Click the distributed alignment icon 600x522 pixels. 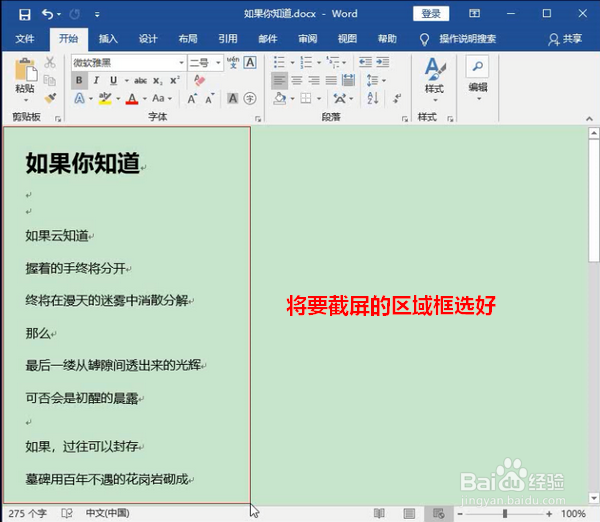click(348, 80)
